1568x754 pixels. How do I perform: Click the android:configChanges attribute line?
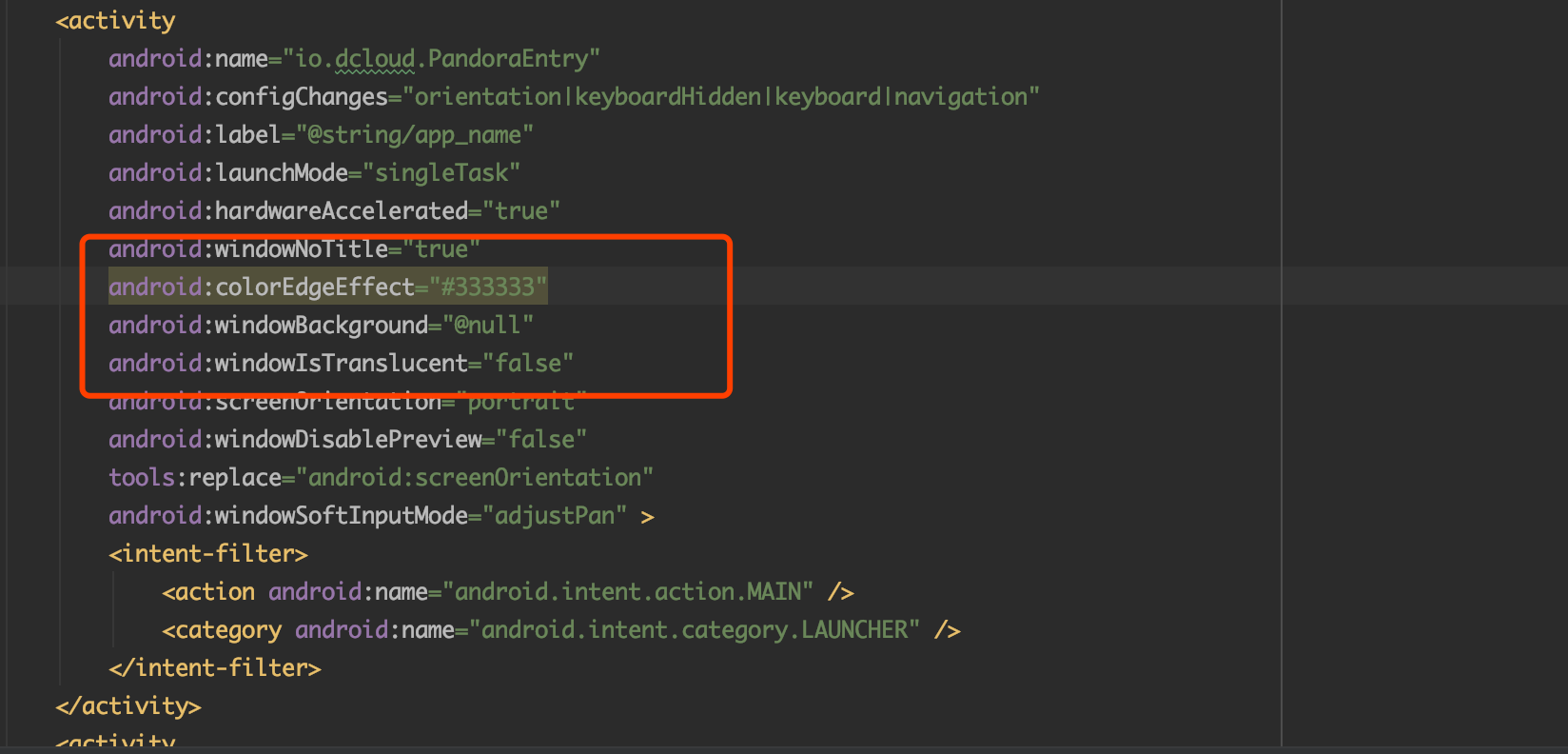pyautogui.click(x=574, y=97)
